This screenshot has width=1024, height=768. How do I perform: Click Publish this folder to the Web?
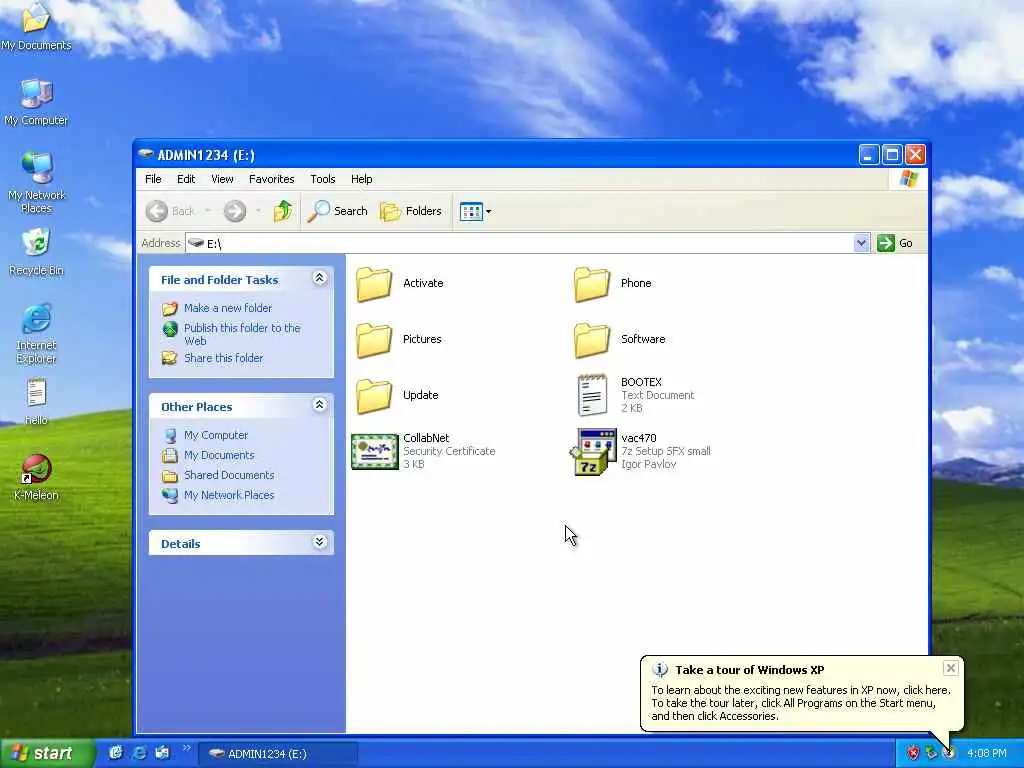tap(242, 334)
